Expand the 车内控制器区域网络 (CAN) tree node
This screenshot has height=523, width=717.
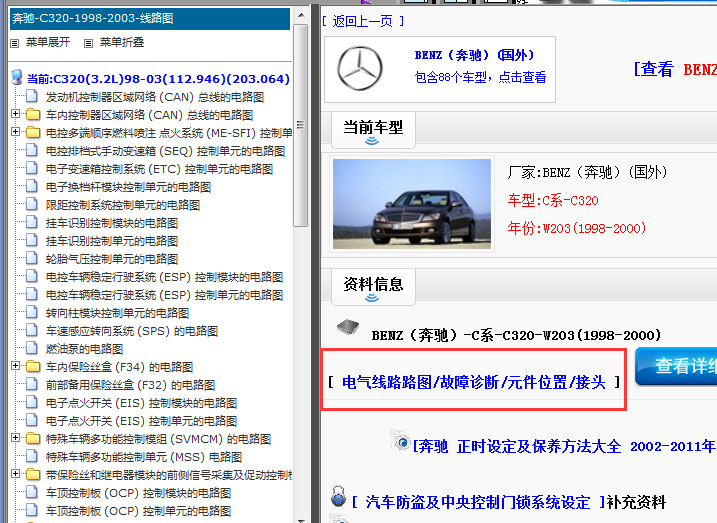pos(16,113)
